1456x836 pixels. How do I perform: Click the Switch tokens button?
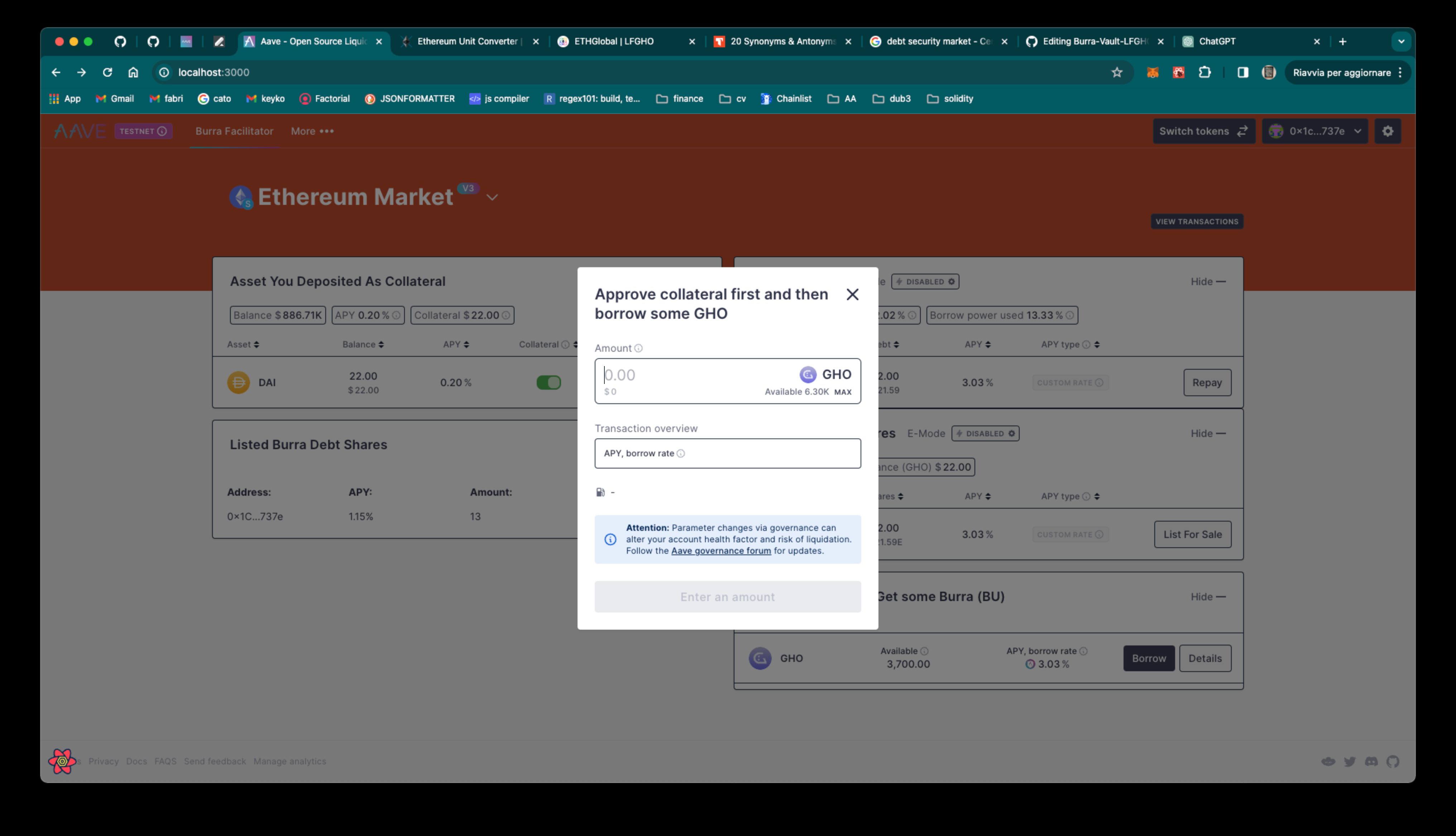coord(1203,131)
